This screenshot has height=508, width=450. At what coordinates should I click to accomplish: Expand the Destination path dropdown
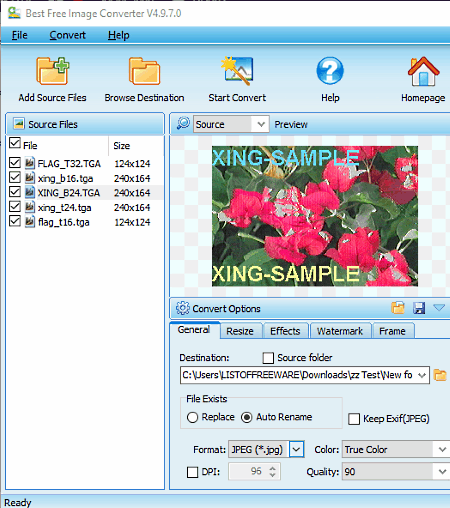[422, 375]
